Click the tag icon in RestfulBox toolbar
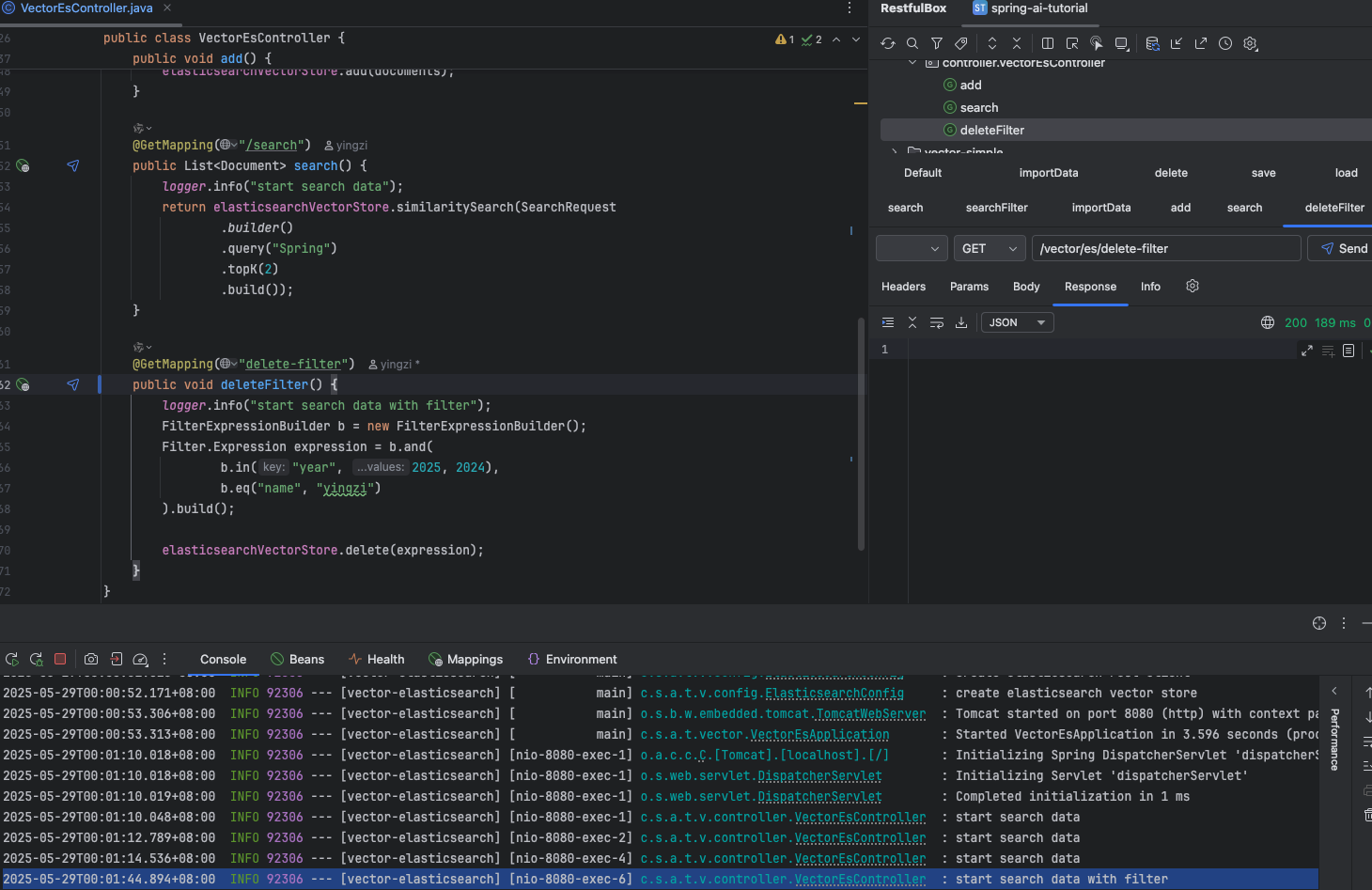This screenshot has width=1372, height=890. [961, 43]
